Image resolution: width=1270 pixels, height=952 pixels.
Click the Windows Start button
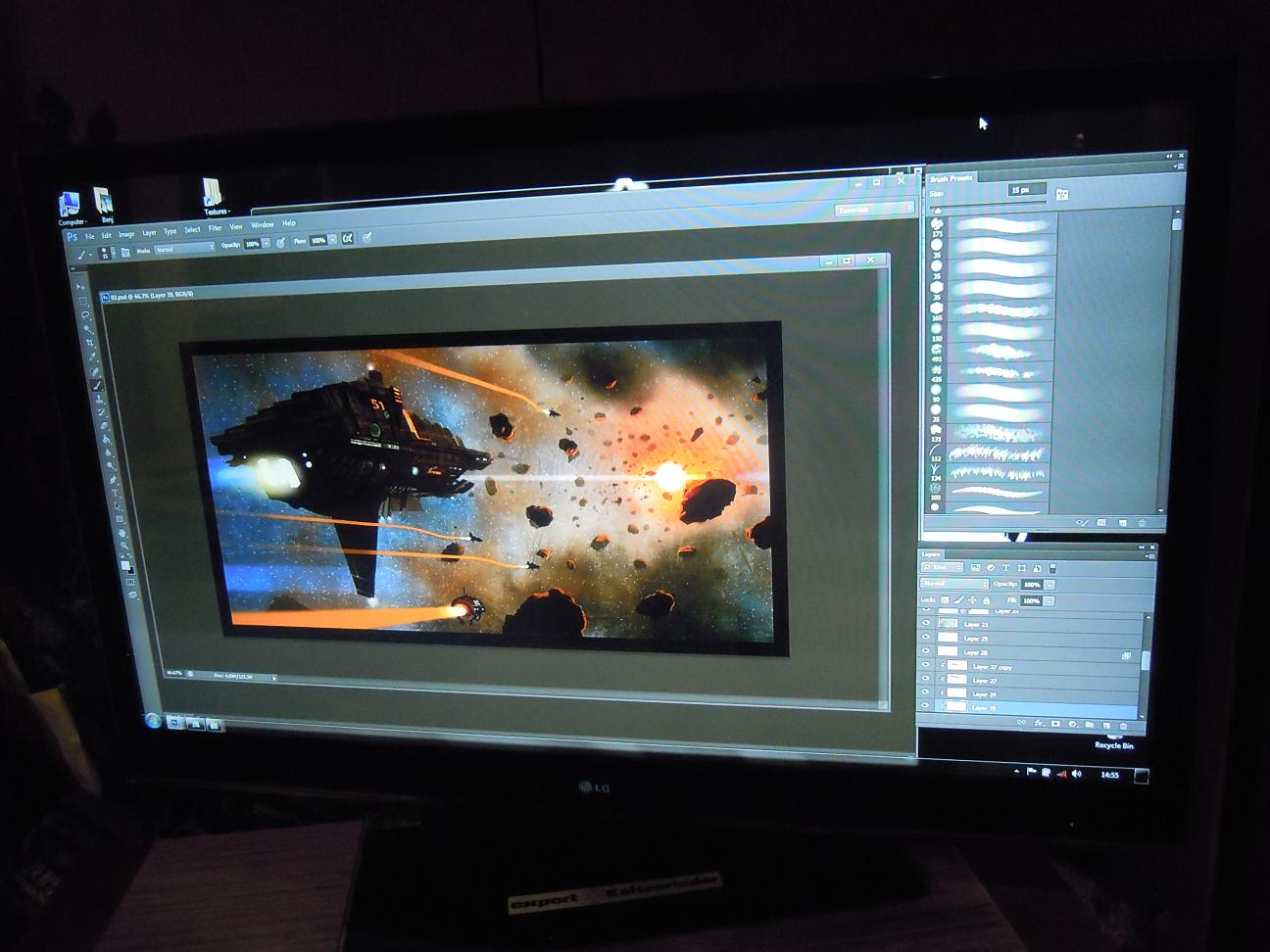153,721
